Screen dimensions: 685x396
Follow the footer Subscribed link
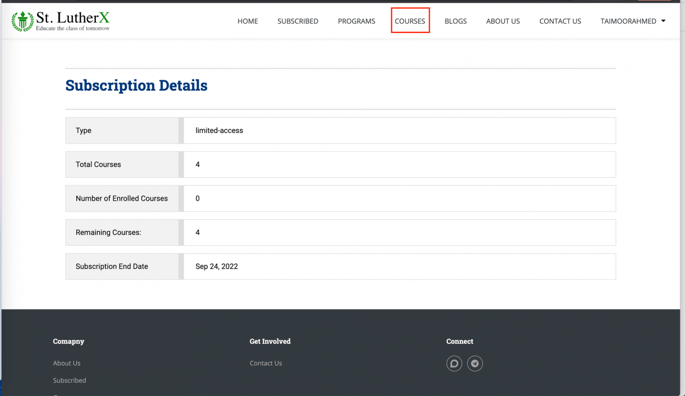[x=69, y=380]
